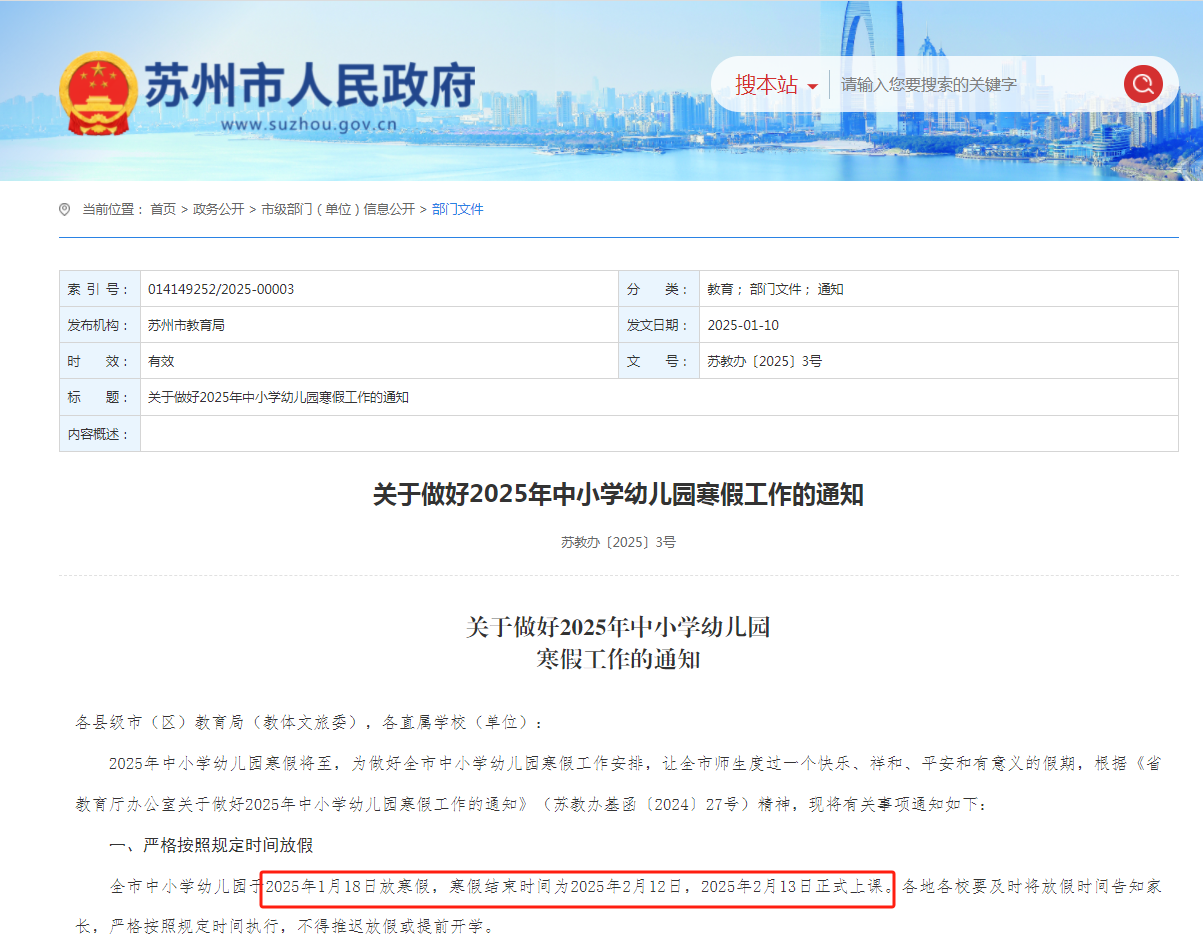This screenshot has height=937, width=1203.
Task: Click the notice title in the 标题 table row
Action: (278, 397)
